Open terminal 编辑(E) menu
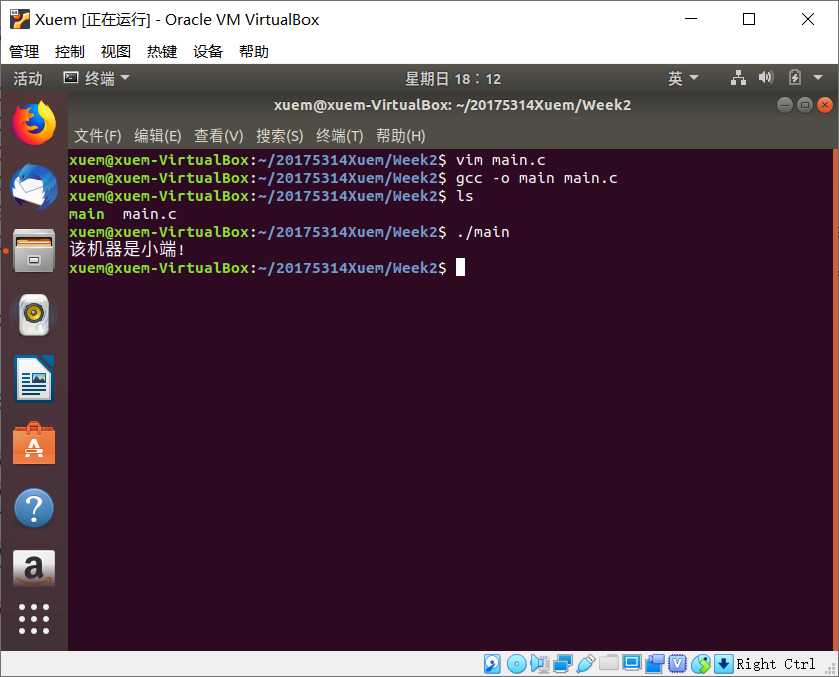The width and height of the screenshot is (839, 677). 158,136
